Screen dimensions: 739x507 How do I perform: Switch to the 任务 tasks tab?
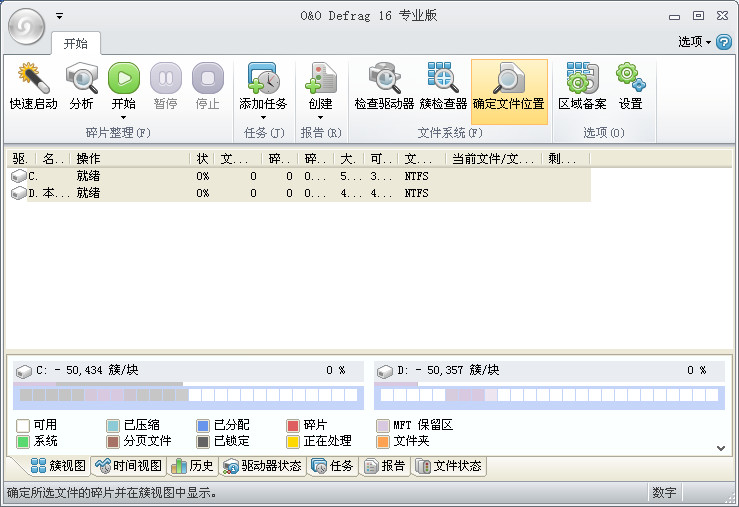(332, 466)
